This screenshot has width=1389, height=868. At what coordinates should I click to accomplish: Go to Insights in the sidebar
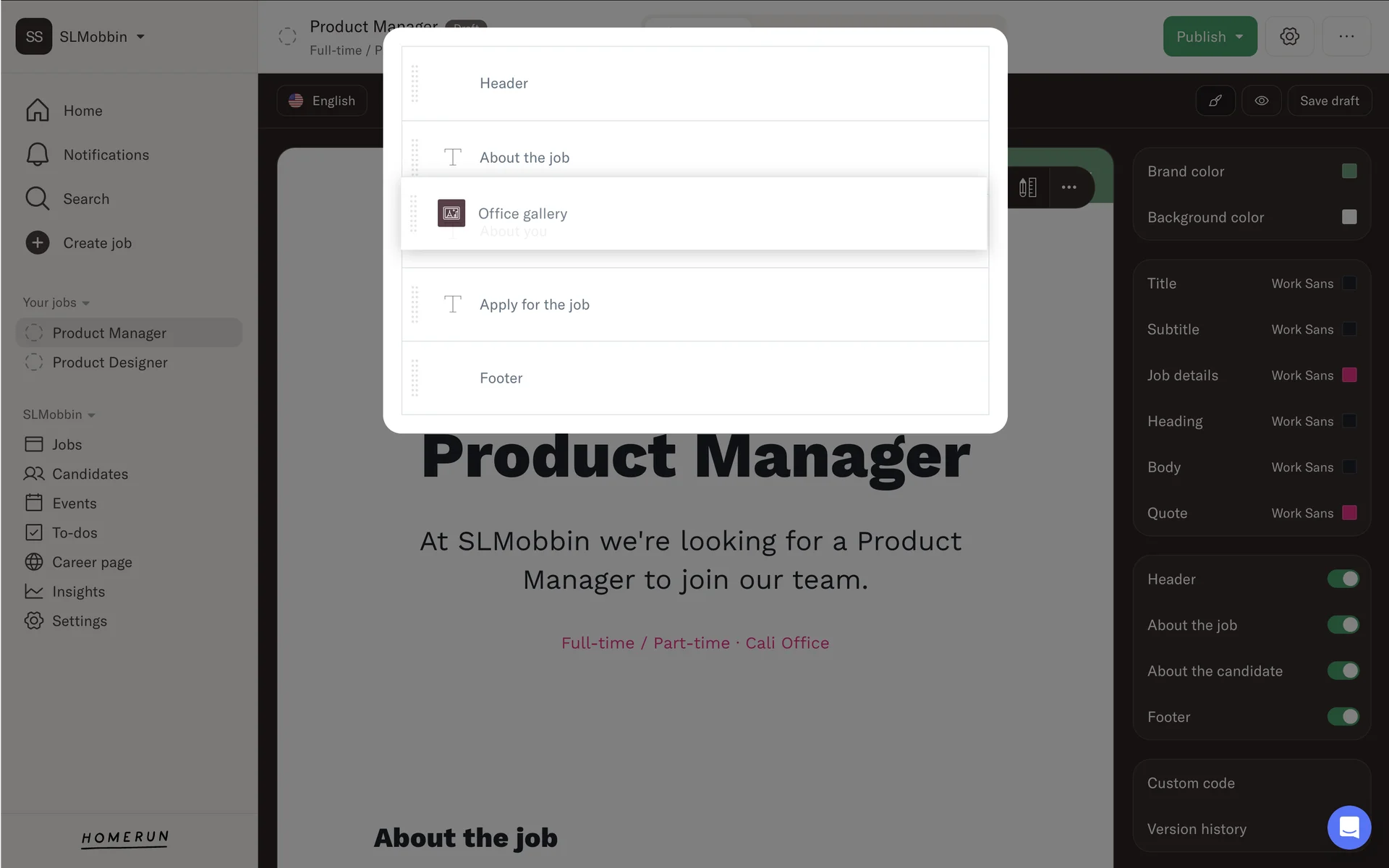coord(78,592)
